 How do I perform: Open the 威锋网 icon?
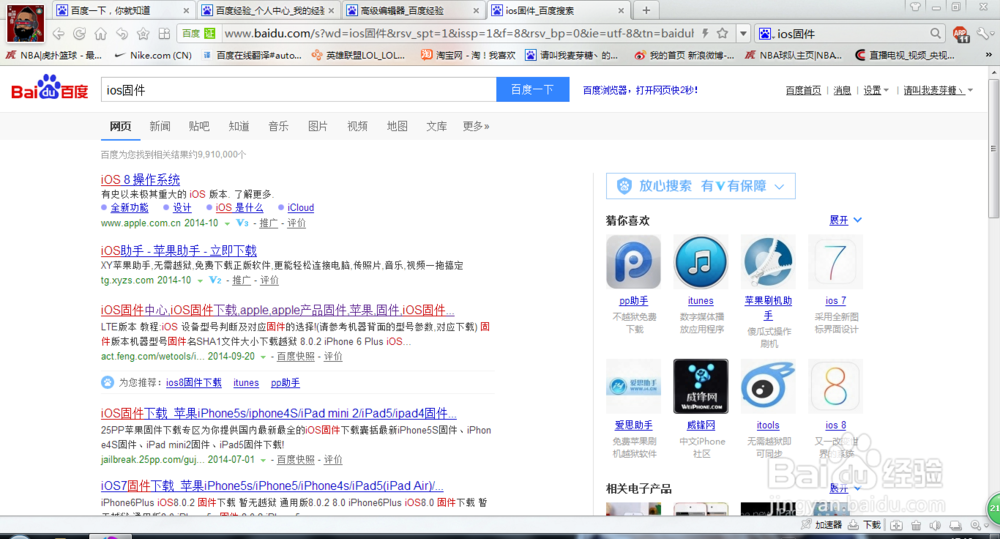click(700, 387)
